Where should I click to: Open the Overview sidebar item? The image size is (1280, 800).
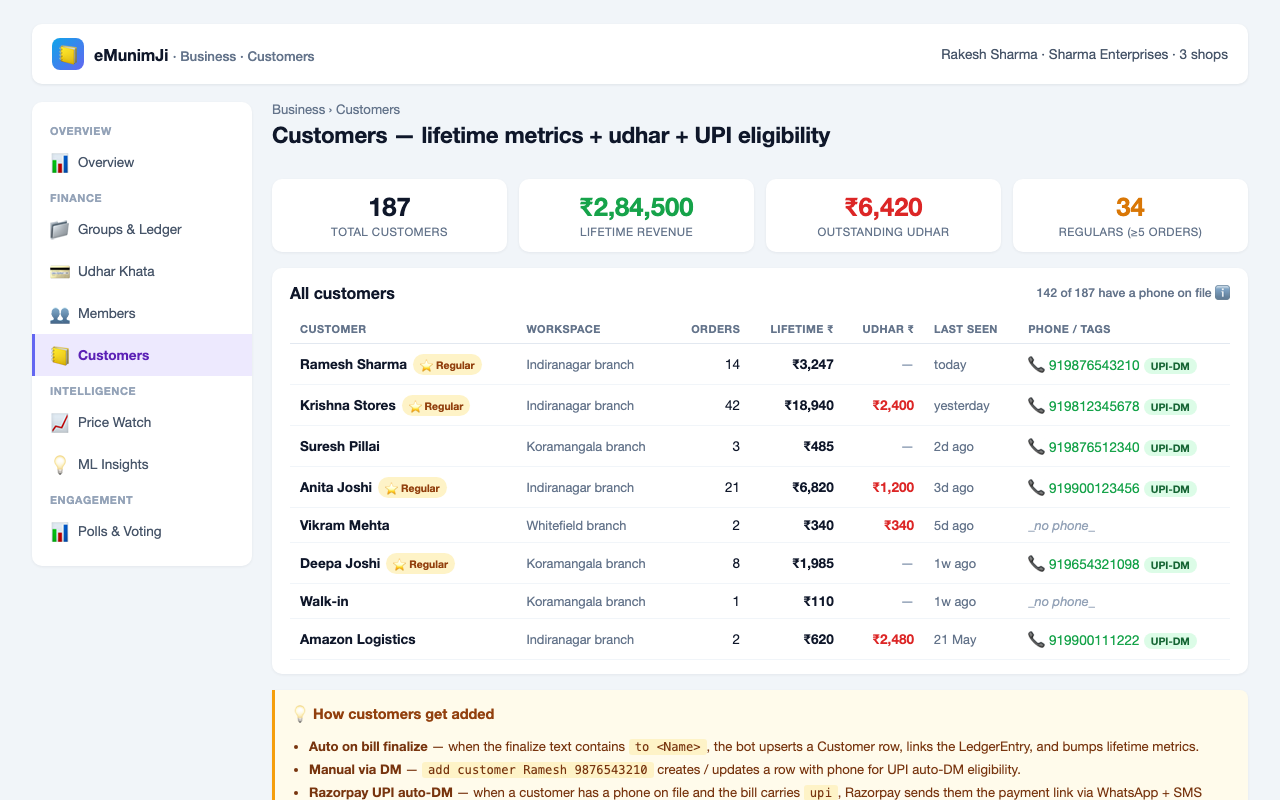tap(142, 162)
